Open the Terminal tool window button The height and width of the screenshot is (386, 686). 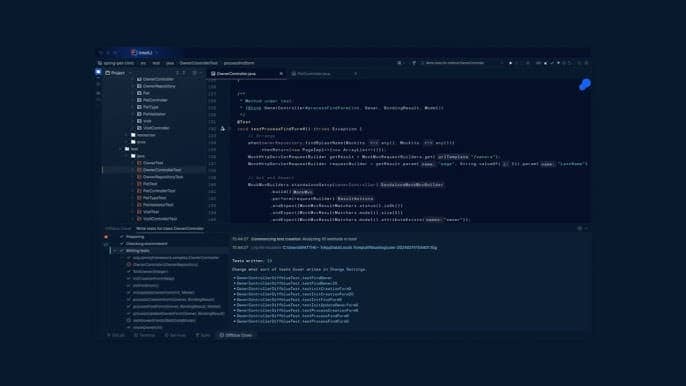[145, 336]
